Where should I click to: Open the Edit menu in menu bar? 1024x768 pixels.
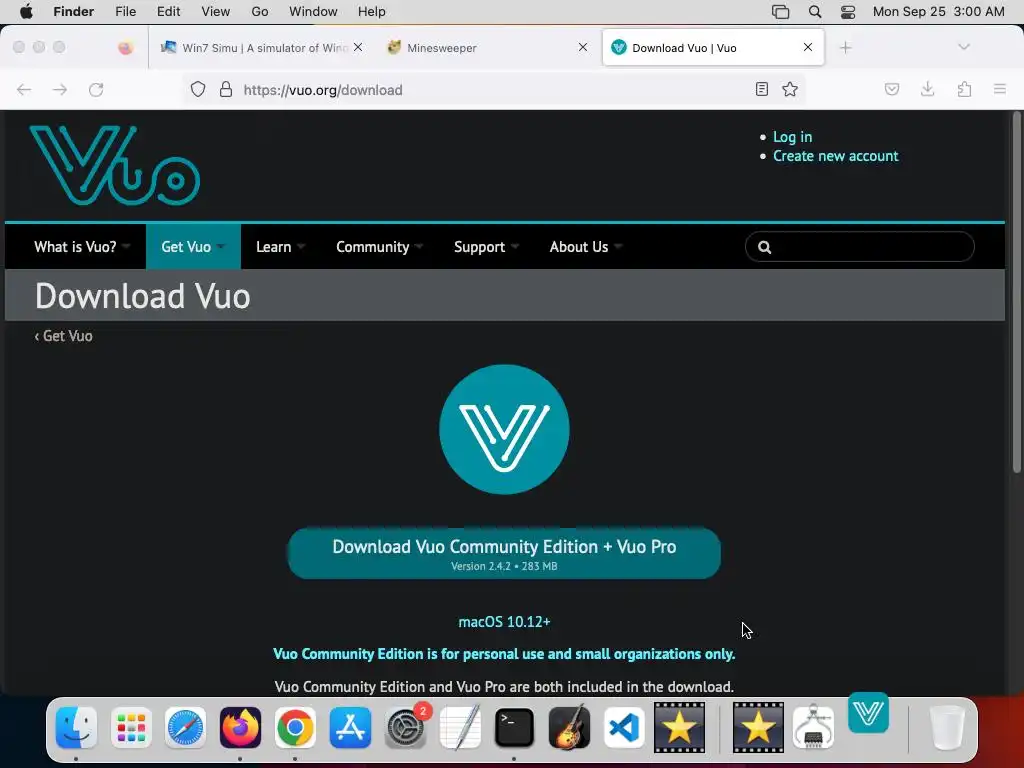[168, 12]
